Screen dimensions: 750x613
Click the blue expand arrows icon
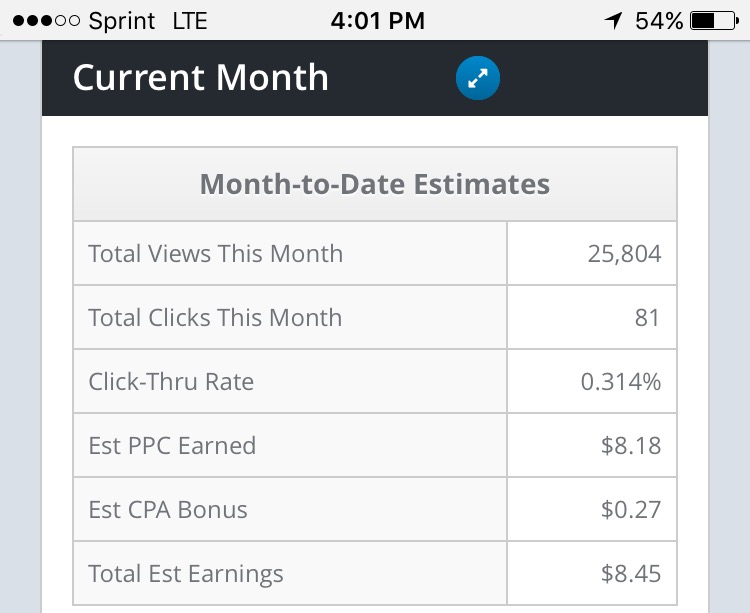[x=477, y=79]
